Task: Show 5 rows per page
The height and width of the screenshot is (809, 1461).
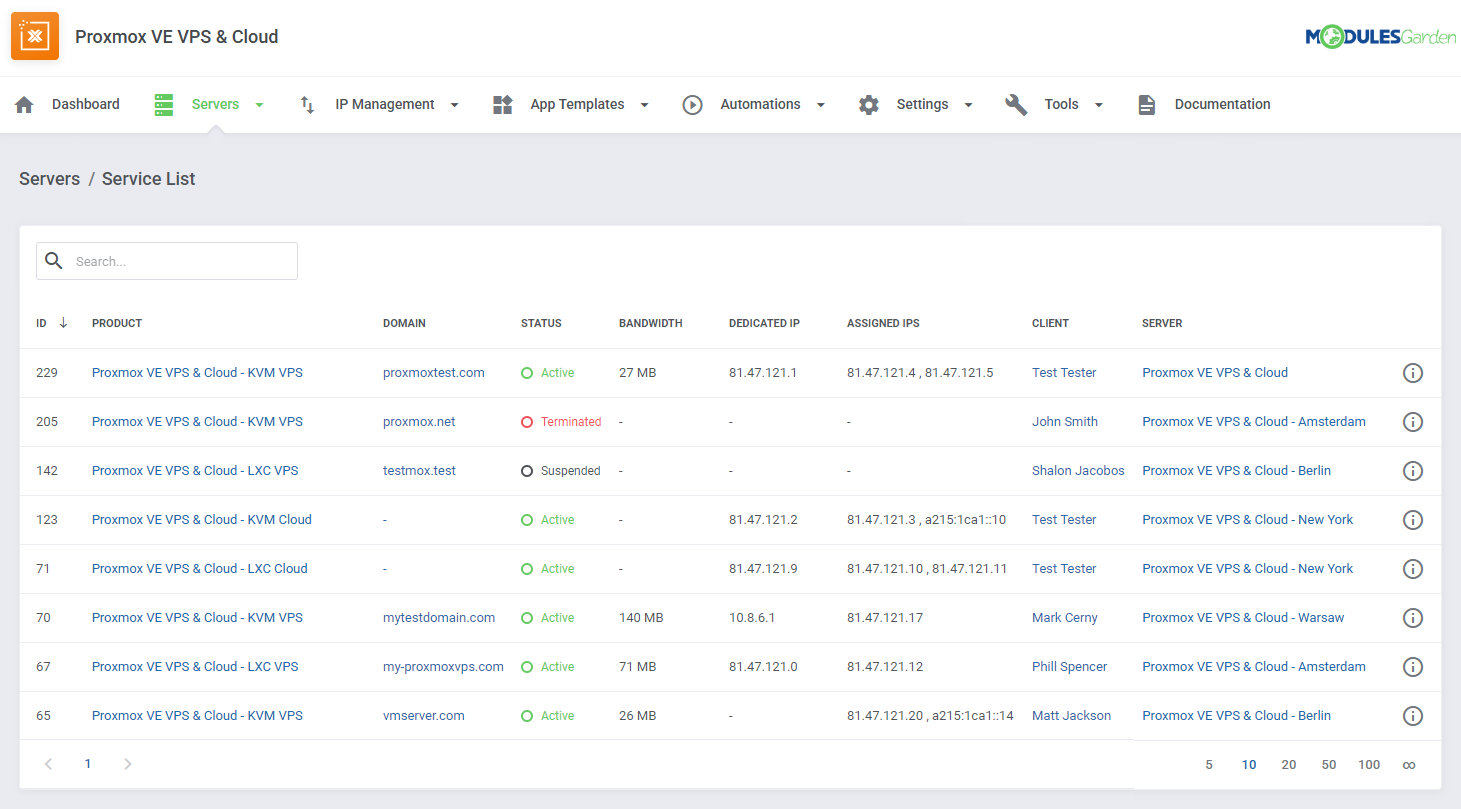Action: [1209, 765]
